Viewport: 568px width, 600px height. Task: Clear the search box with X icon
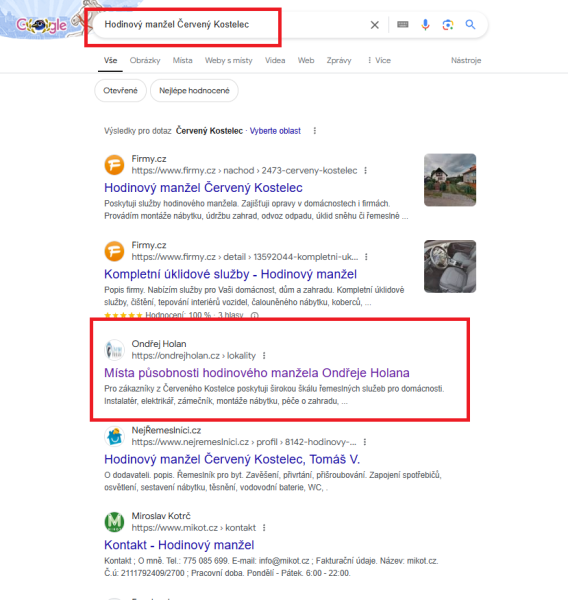375,25
